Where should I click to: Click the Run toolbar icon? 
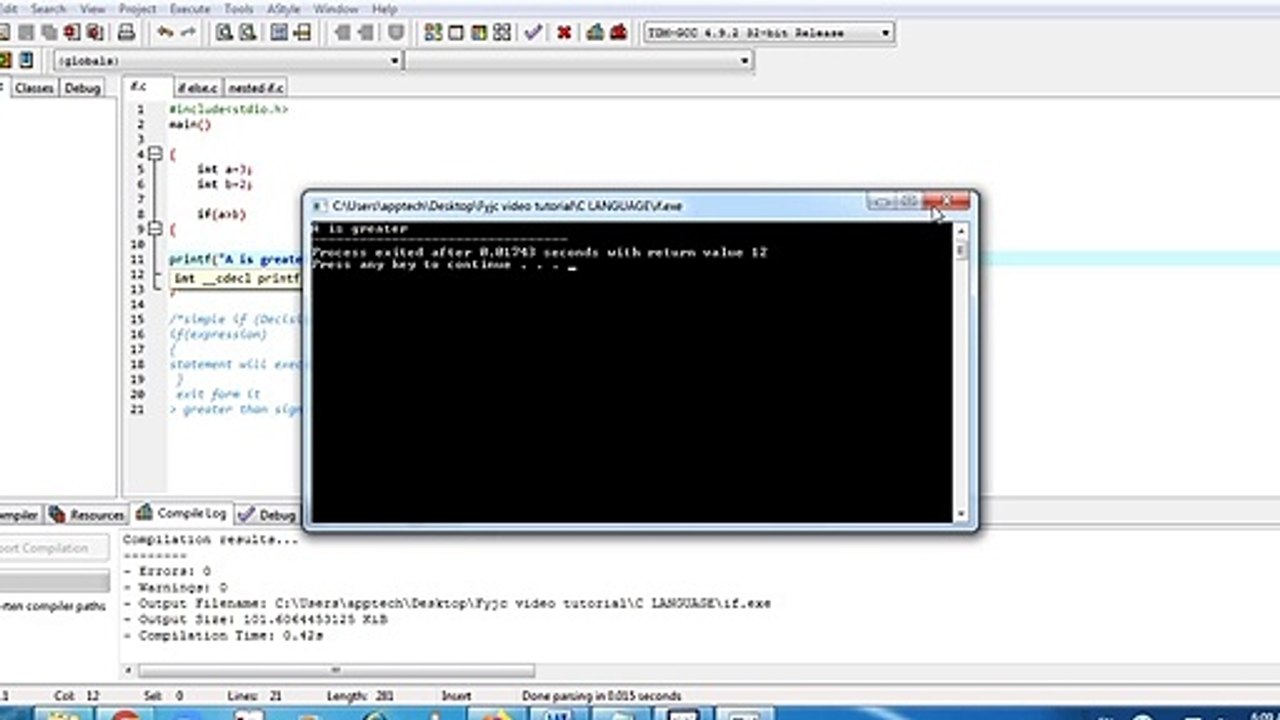(x=456, y=33)
